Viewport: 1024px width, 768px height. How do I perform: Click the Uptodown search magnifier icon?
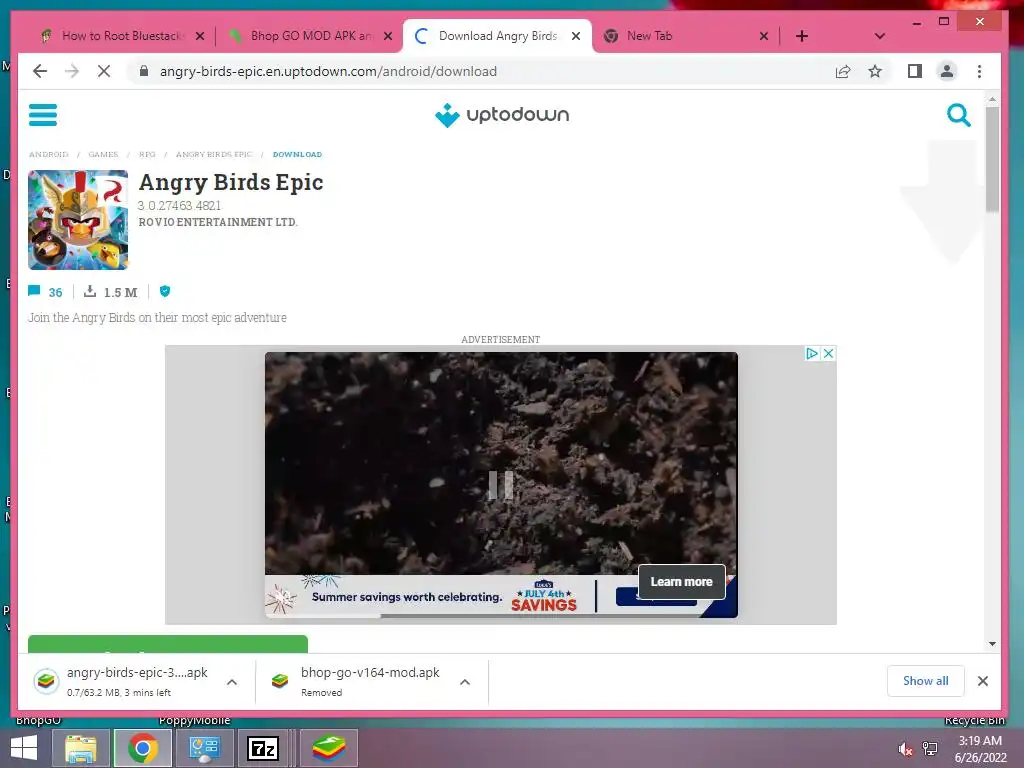coord(959,116)
